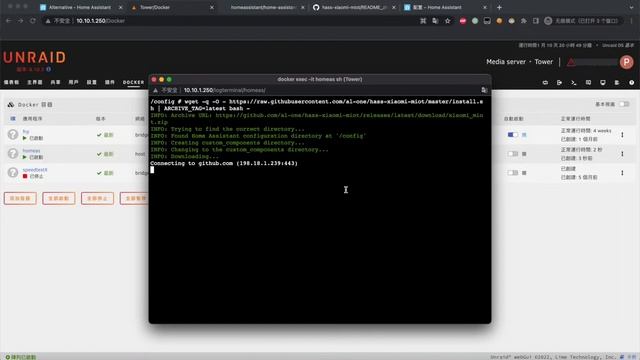Click the feedback icon in the Unraid toolbar
This screenshot has width=640, height=360.
588,82
